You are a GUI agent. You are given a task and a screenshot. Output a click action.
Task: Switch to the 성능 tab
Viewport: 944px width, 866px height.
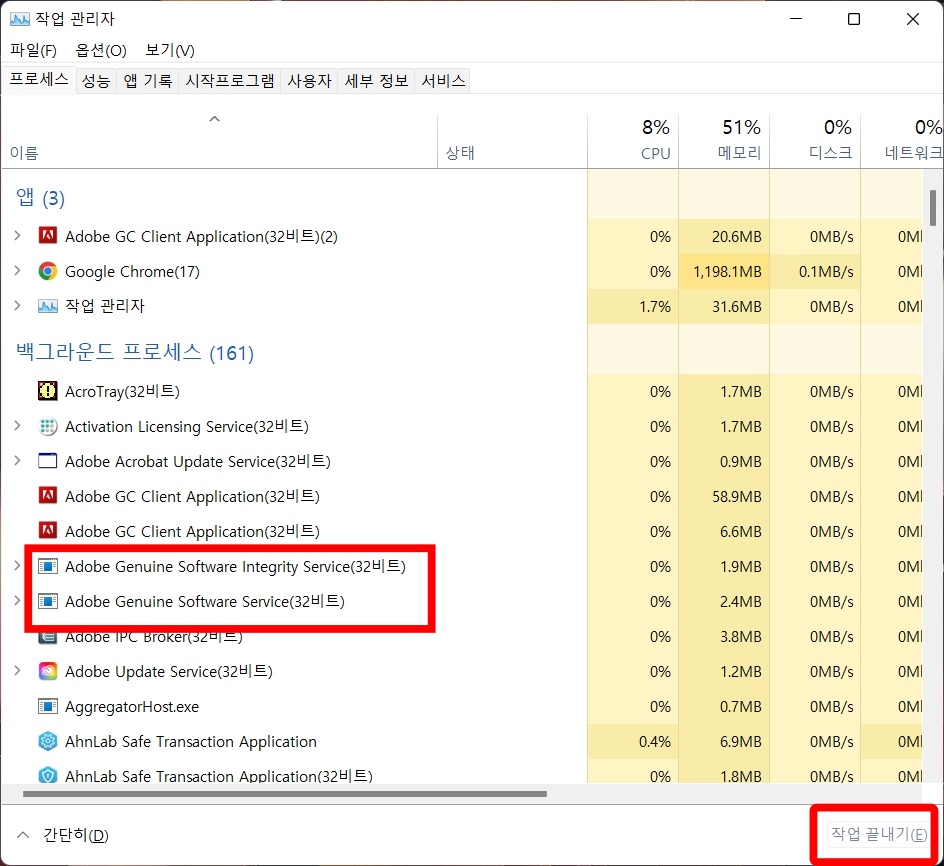click(96, 81)
